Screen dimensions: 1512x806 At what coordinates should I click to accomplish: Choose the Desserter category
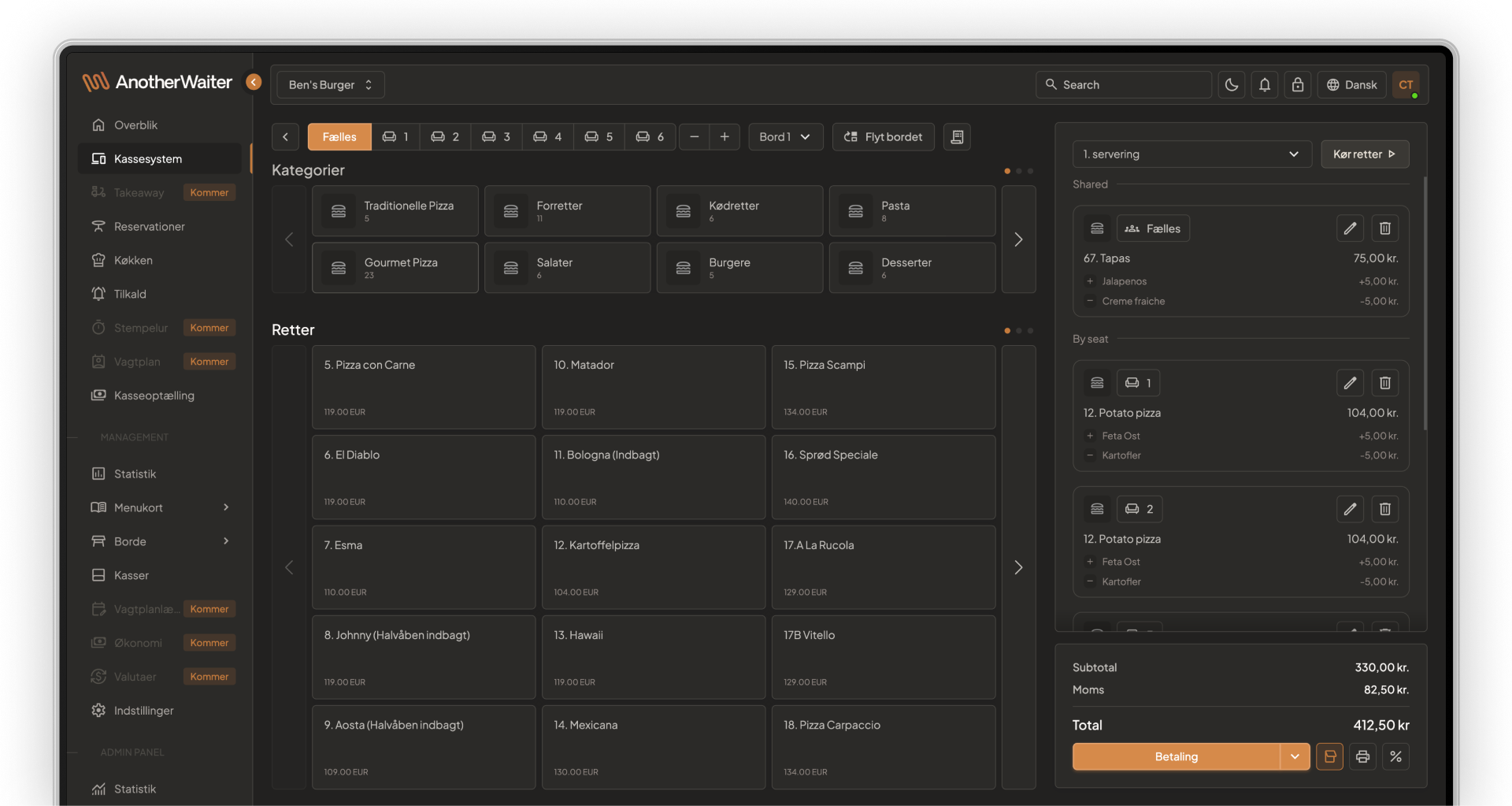pyautogui.click(x=913, y=268)
